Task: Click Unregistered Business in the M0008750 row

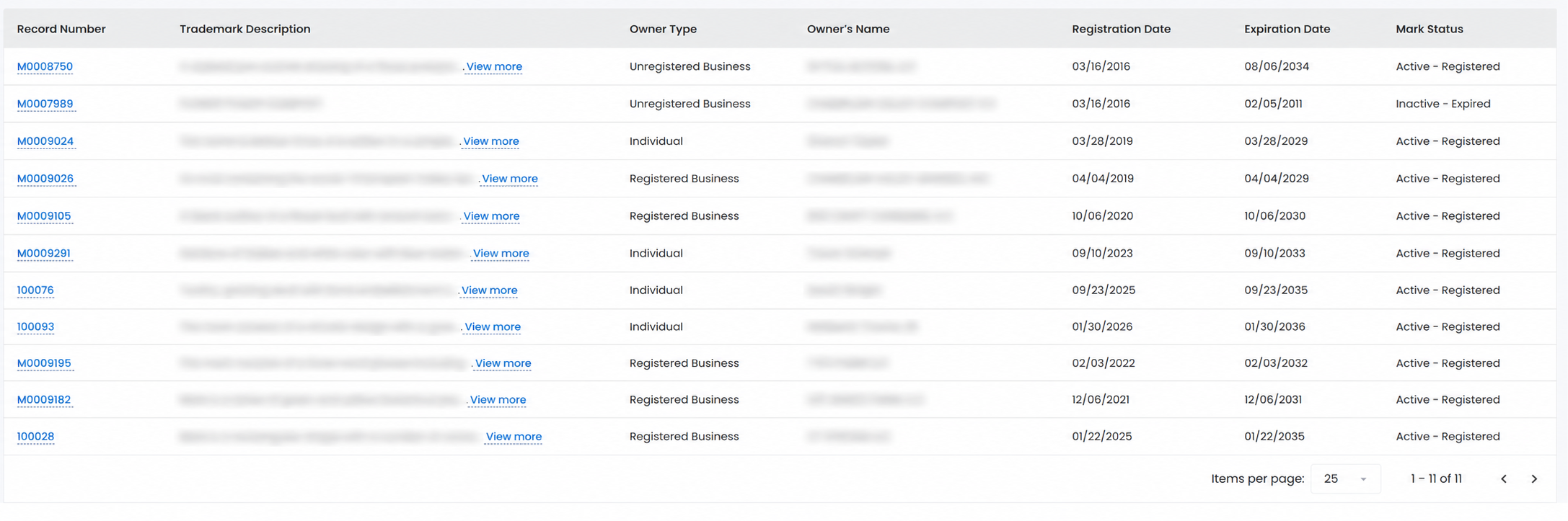Action: (690, 66)
